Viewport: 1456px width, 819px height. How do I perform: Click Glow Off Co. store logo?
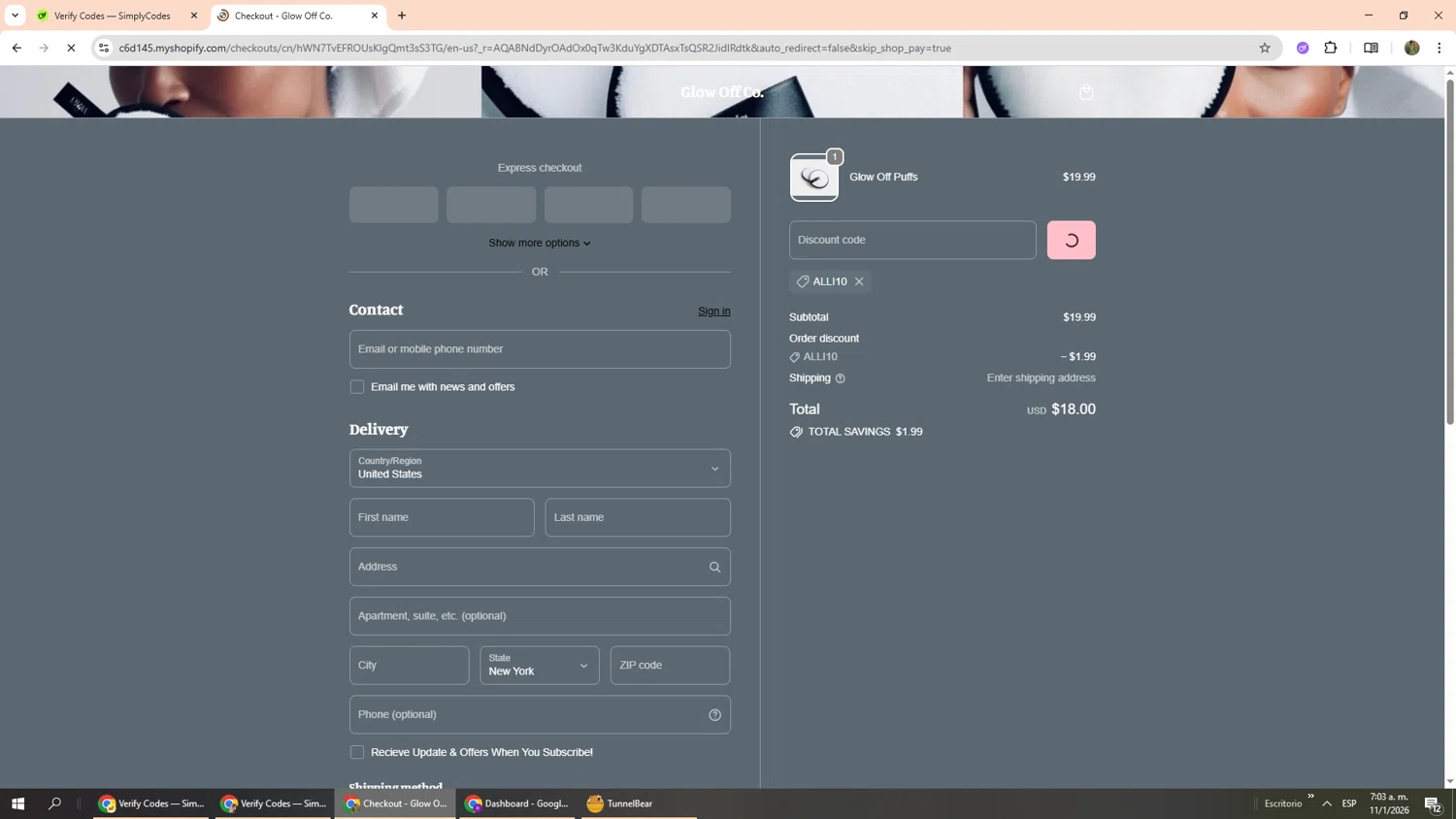[x=721, y=92]
